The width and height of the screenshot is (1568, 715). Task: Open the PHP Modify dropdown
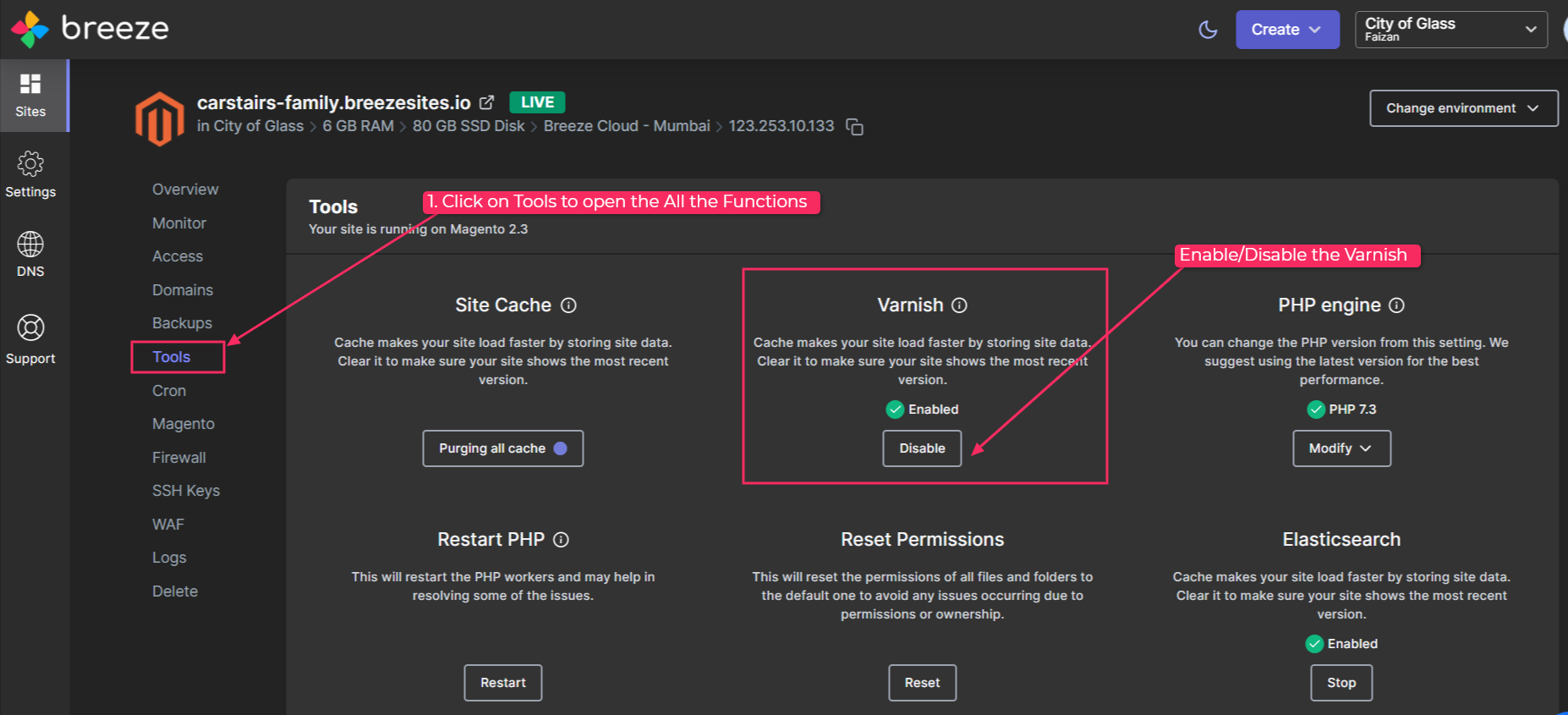pyautogui.click(x=1341, y=448)
